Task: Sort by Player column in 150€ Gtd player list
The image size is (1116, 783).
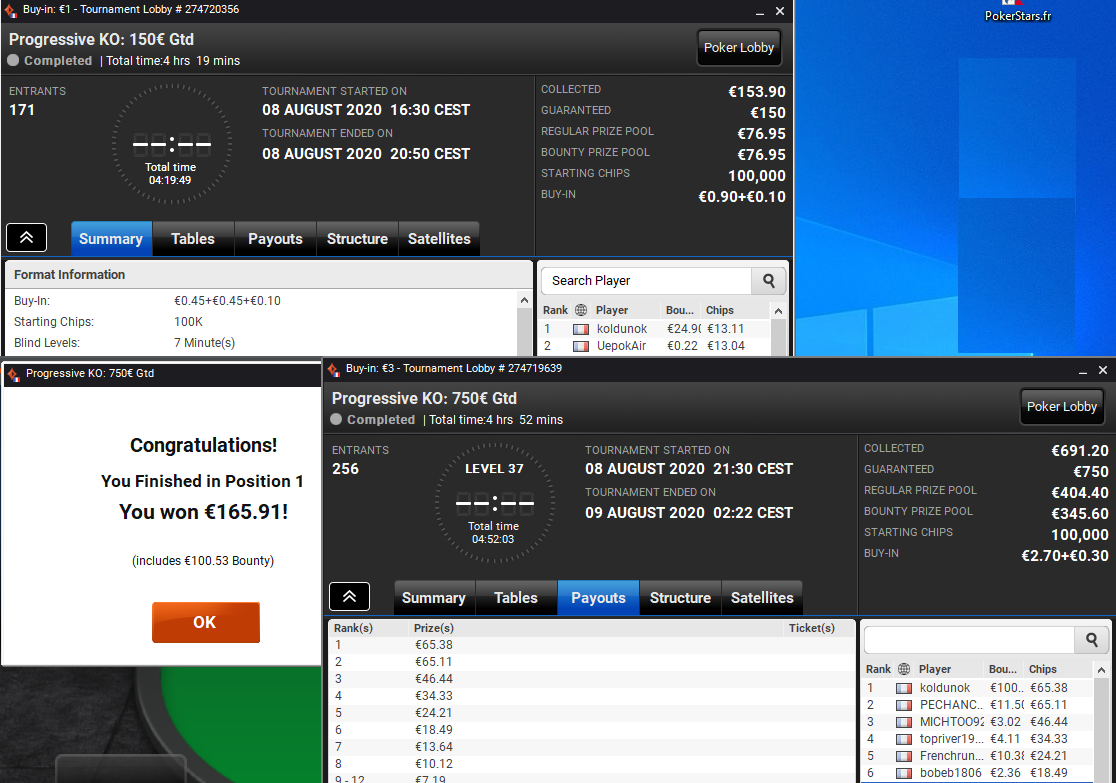Action: (612, 310)
